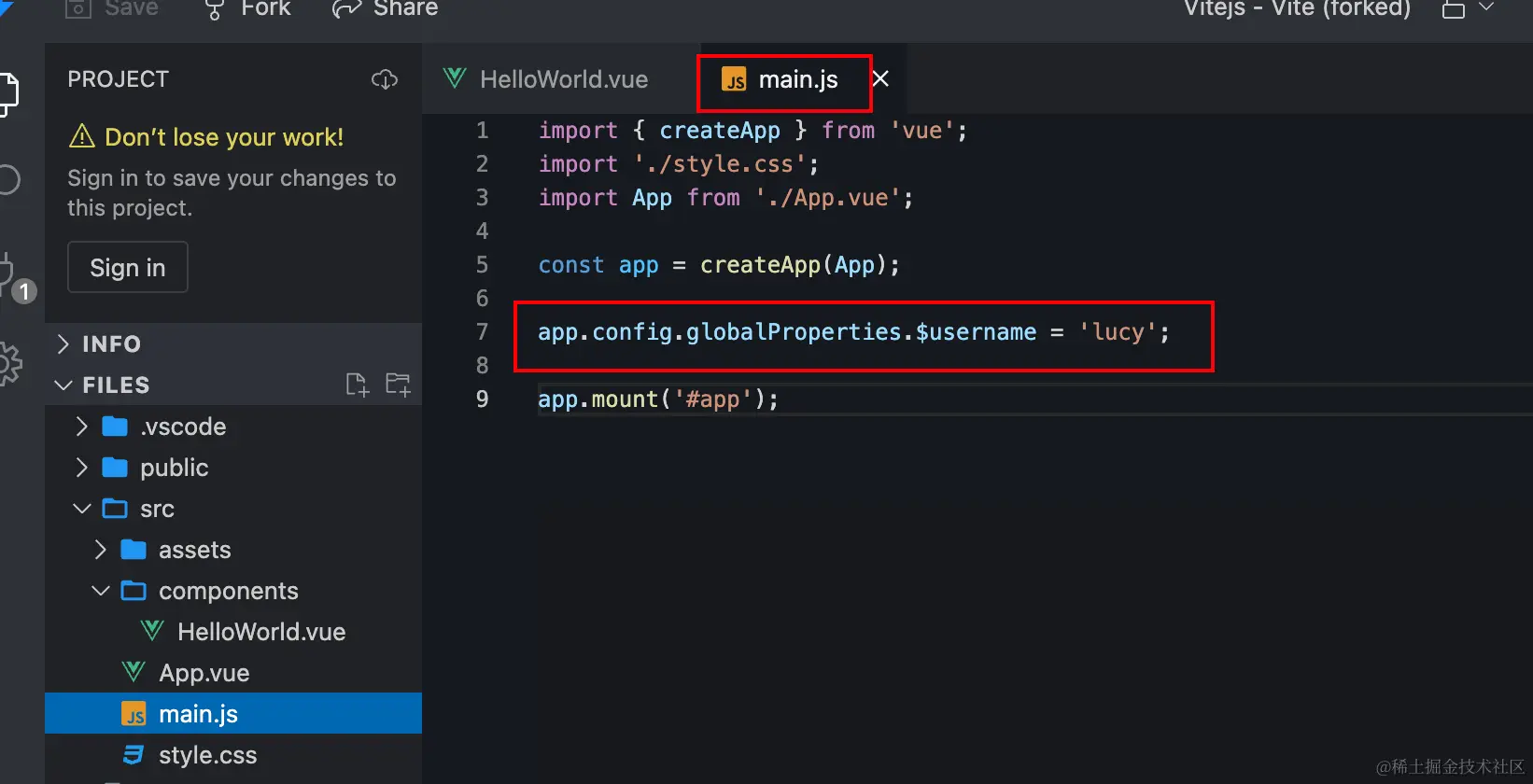Click the JS icon on main.js tab
1533x784 pixels.
coord(735,80)
